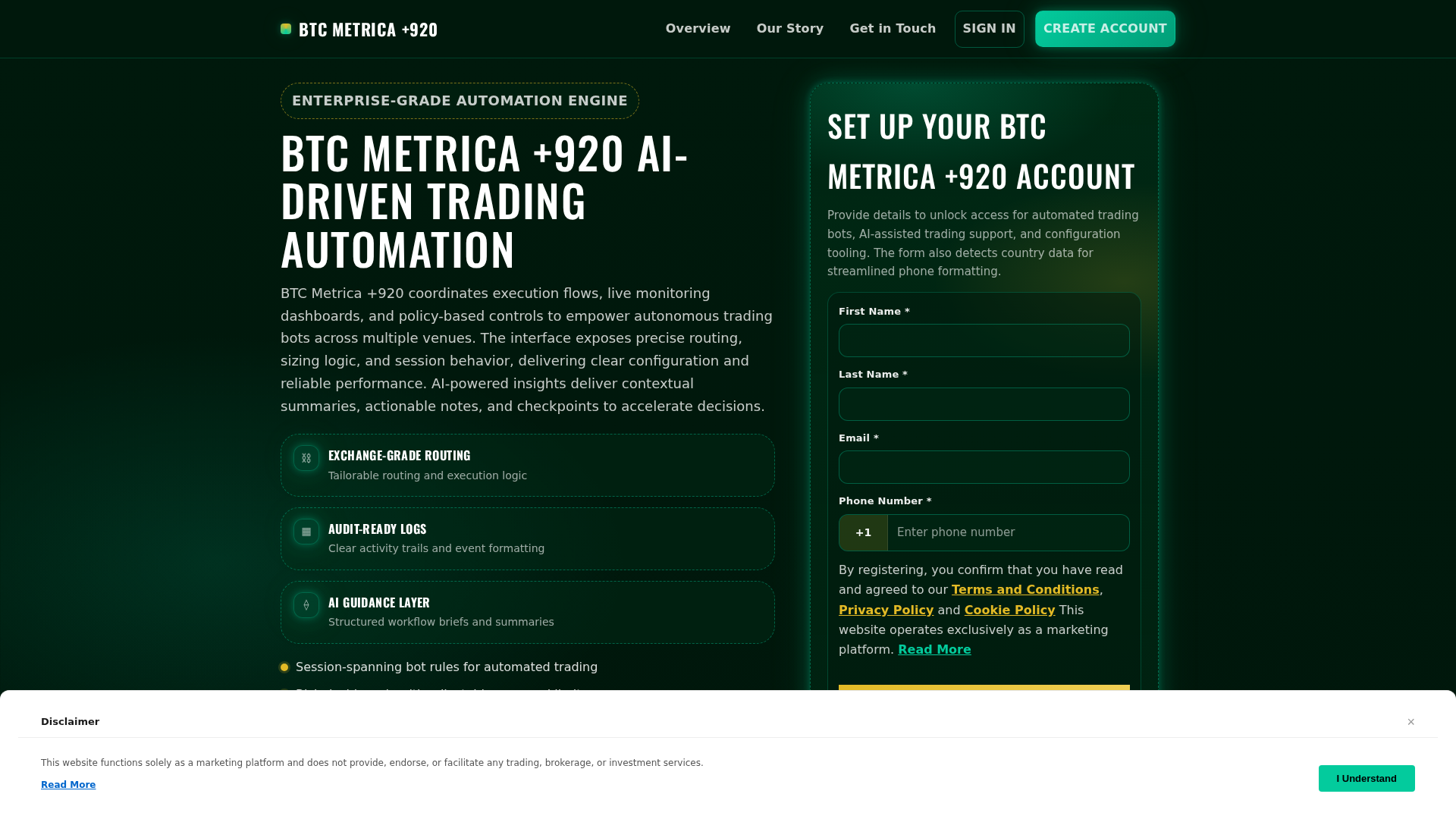Image resolution: width=1456 pixels, height=819 pixels.
Task: Click the Enter phone number field
Action: (x=1008, y=532)
